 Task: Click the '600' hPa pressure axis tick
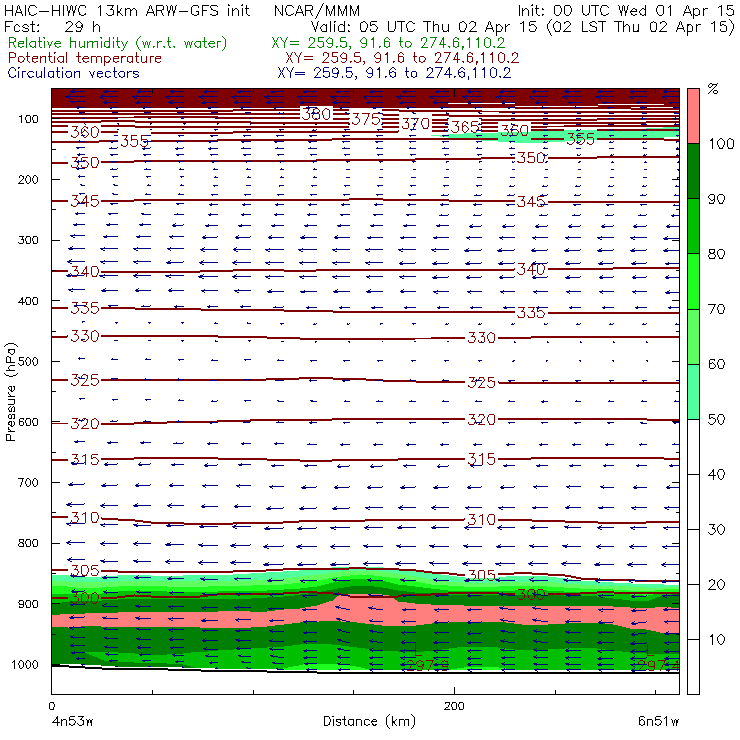(28, 422)
